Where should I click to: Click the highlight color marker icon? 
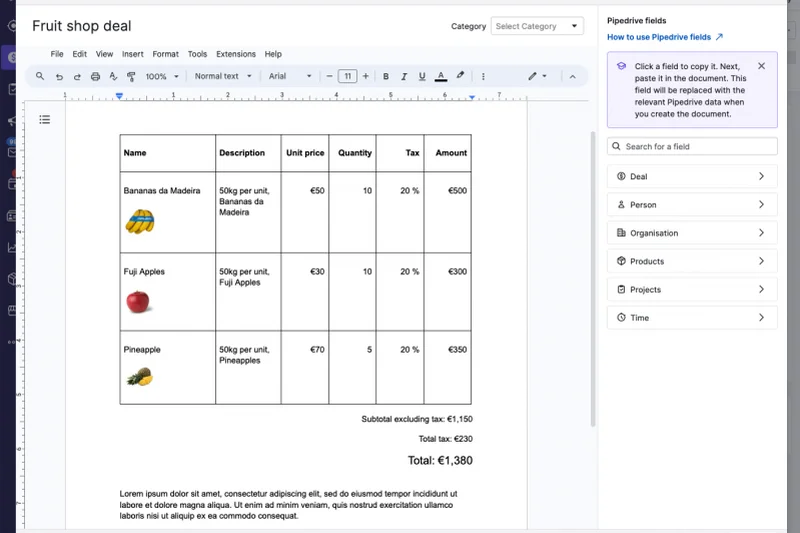tap(460, 76)
